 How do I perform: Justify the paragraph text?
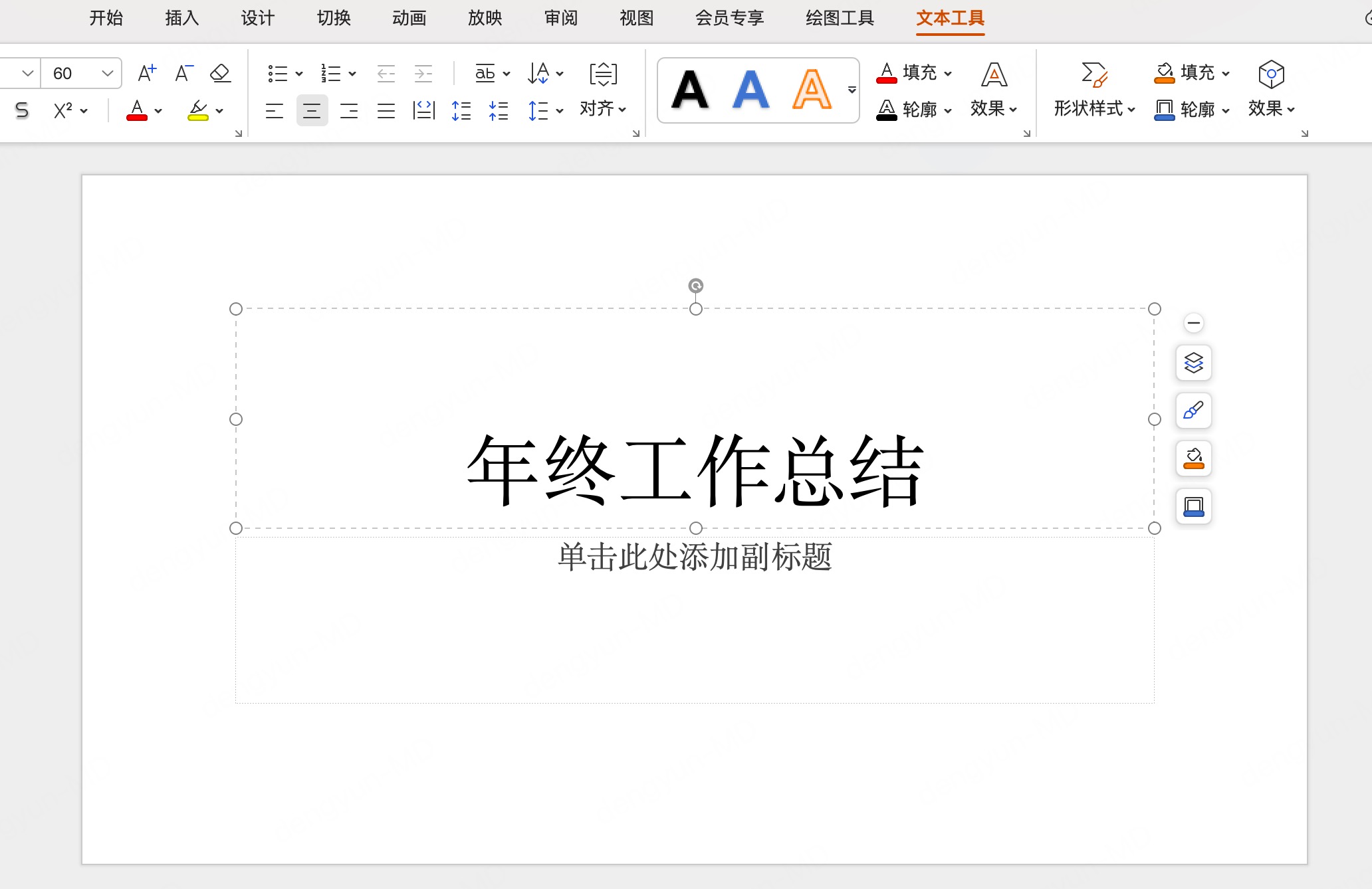click(x=386, y=110)
